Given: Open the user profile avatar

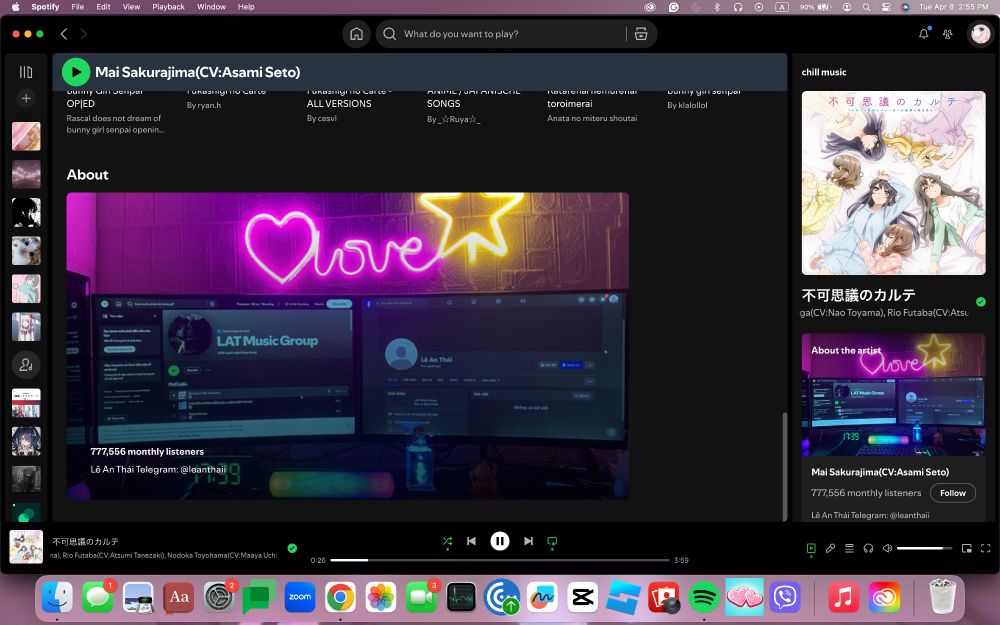Looking at the screenshot, I should [980, 34].
